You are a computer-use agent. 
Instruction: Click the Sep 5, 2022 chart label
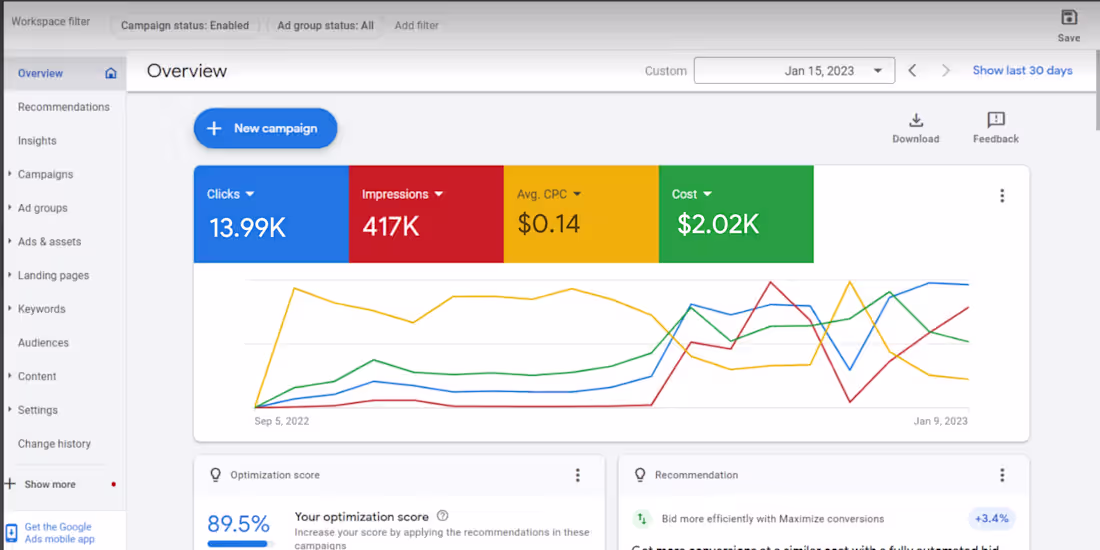pos(281,421)
